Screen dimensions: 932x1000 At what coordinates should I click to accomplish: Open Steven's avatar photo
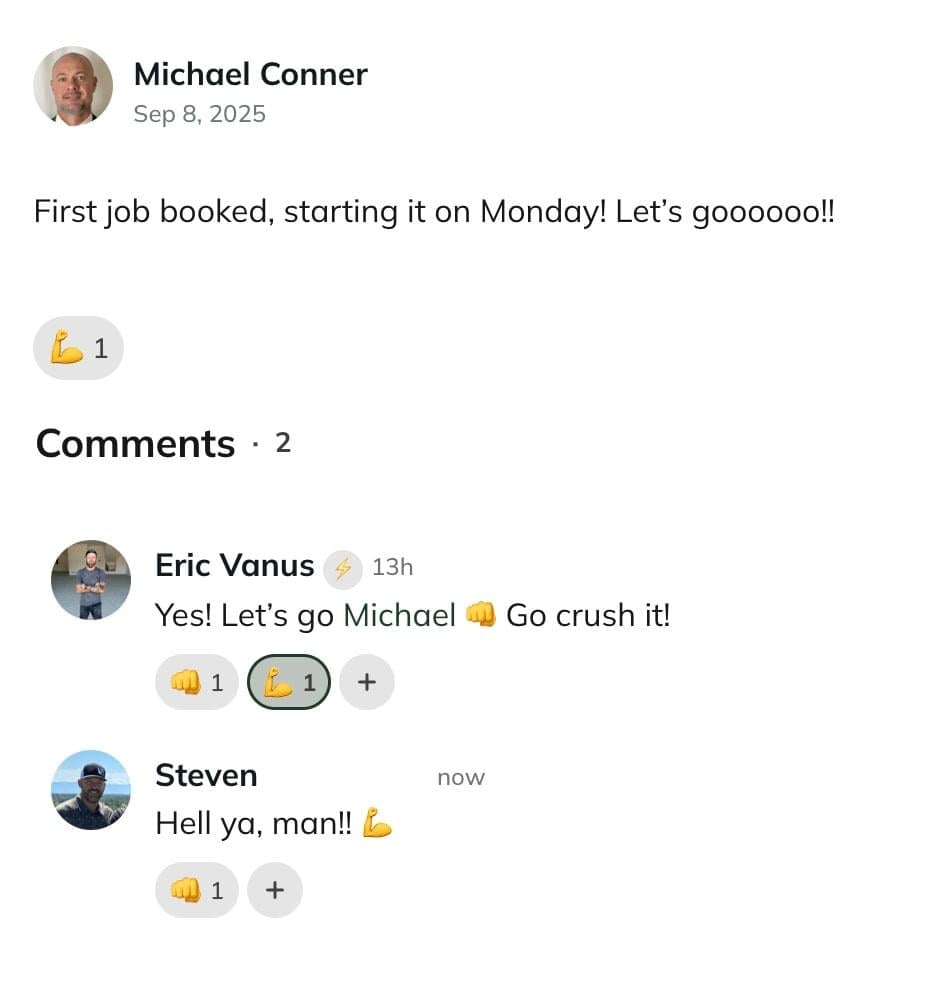coord(91,790)
